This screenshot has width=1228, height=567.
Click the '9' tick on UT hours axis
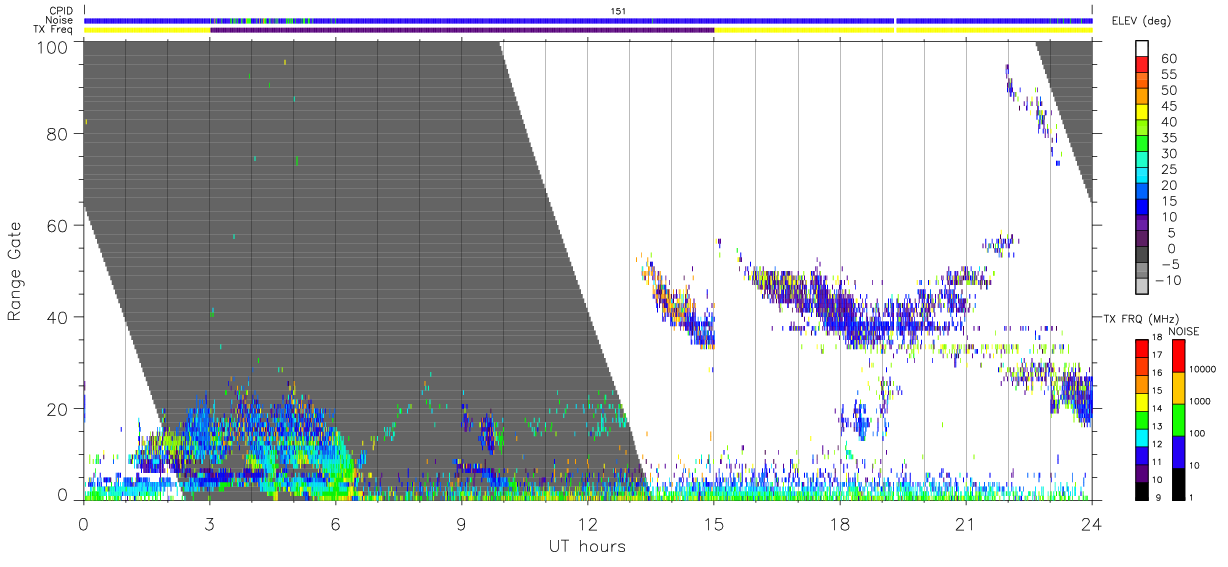(x=461, y=523)
